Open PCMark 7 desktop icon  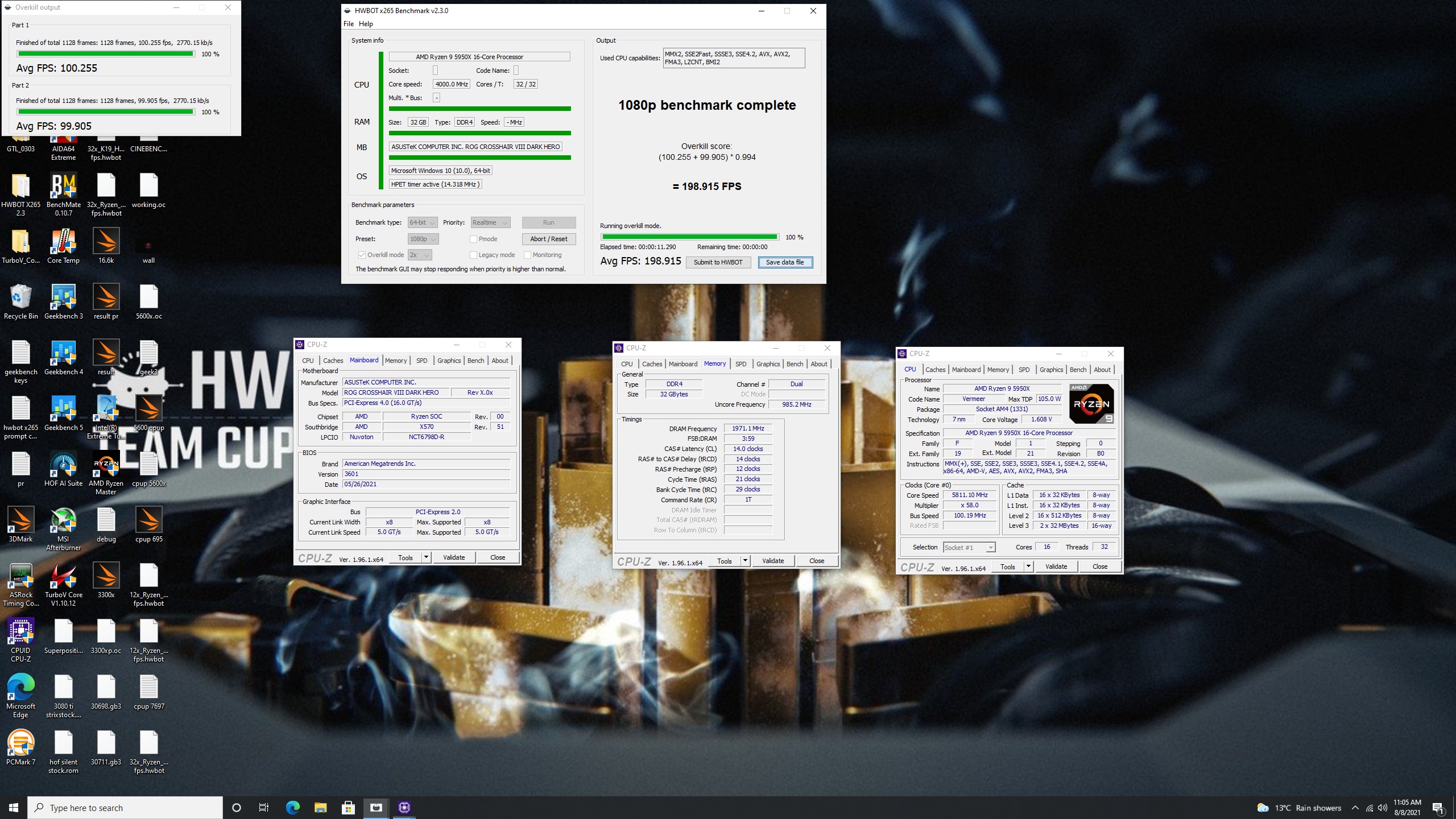[x=20, y=747]
